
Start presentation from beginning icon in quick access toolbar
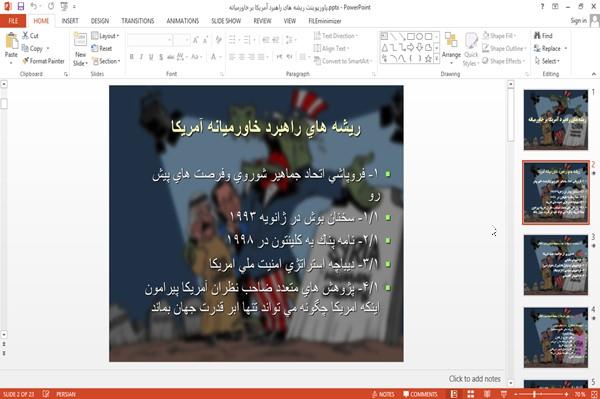(64, 7)
